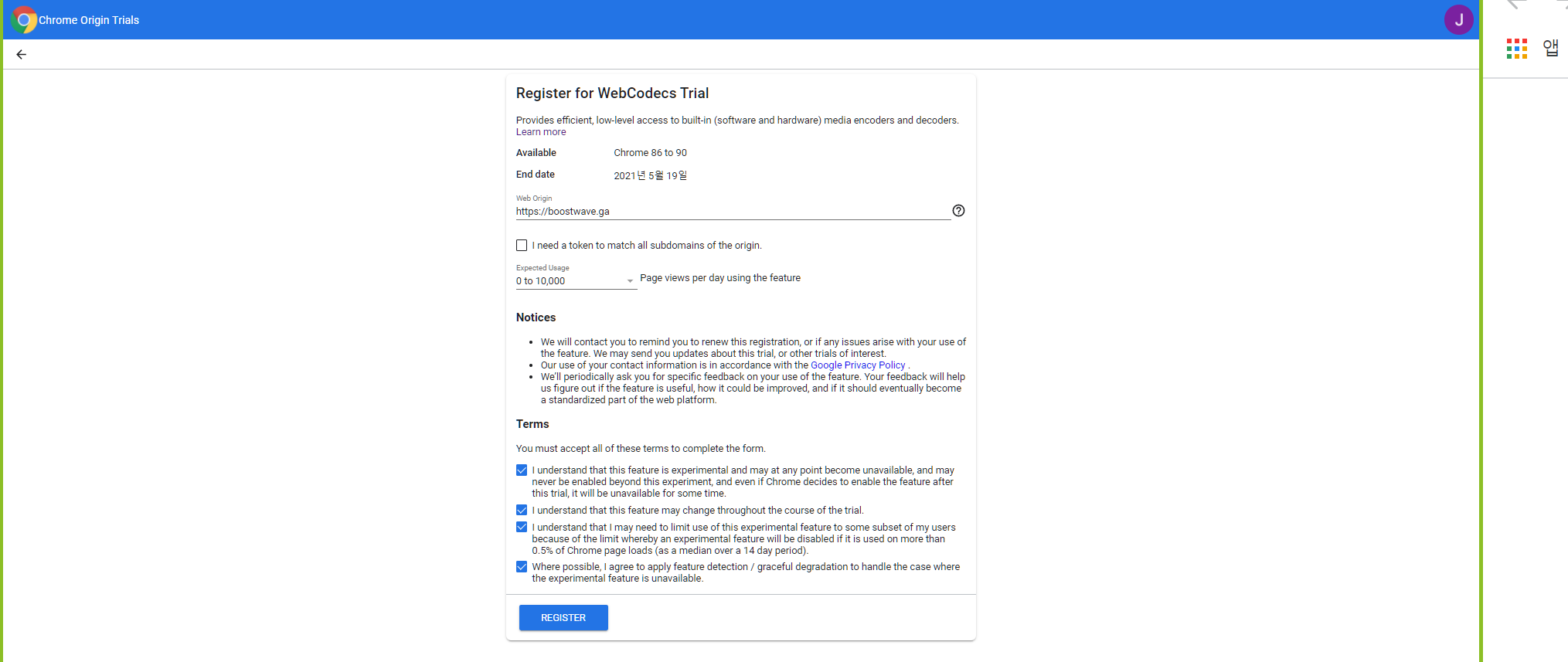Screen dimensions: 1568x662
Task: Click the 'Terms' section heading
Action: click(x=532, y=424)
